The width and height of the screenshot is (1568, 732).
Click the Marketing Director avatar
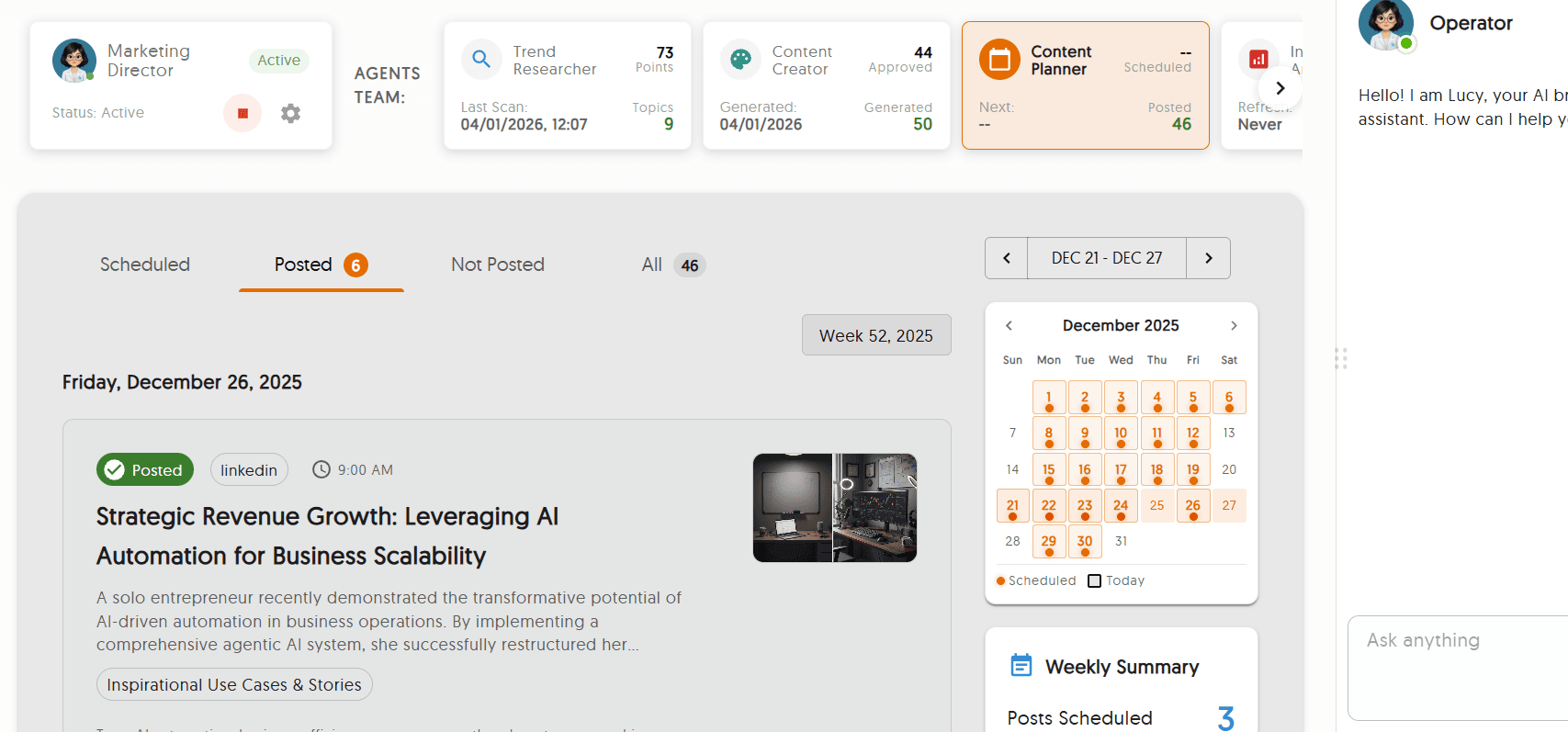74,61
